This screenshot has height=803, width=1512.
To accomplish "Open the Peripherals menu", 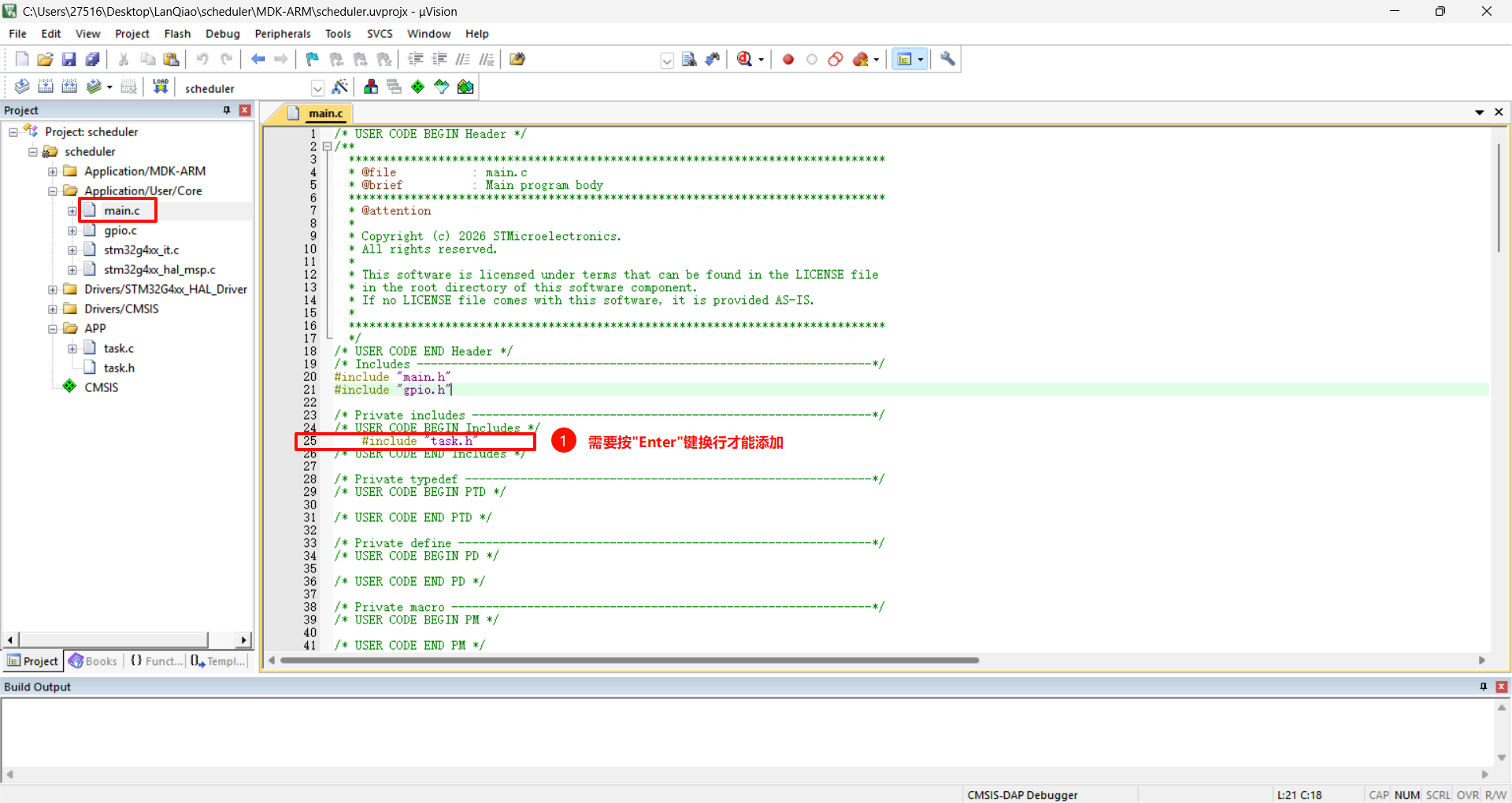I will pos(283,34).
